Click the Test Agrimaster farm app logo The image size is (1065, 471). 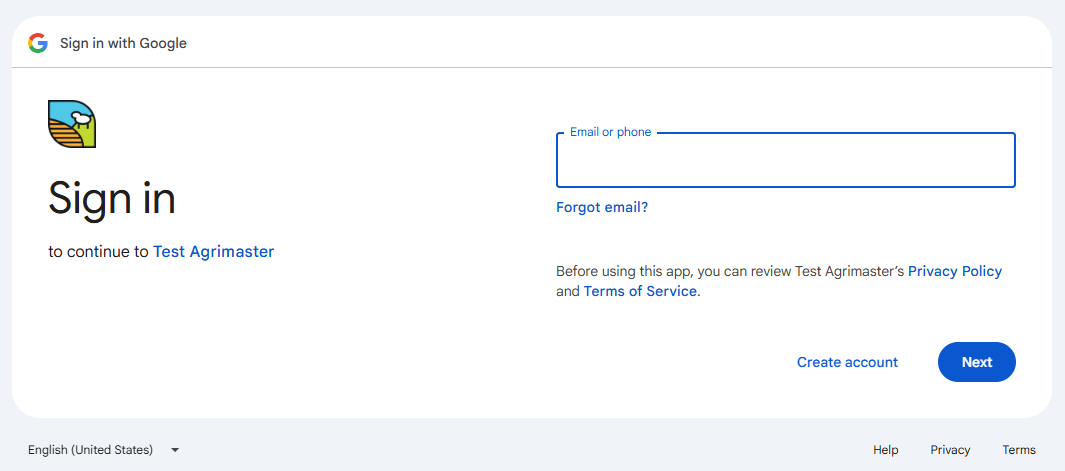click(x=72, y=124)
